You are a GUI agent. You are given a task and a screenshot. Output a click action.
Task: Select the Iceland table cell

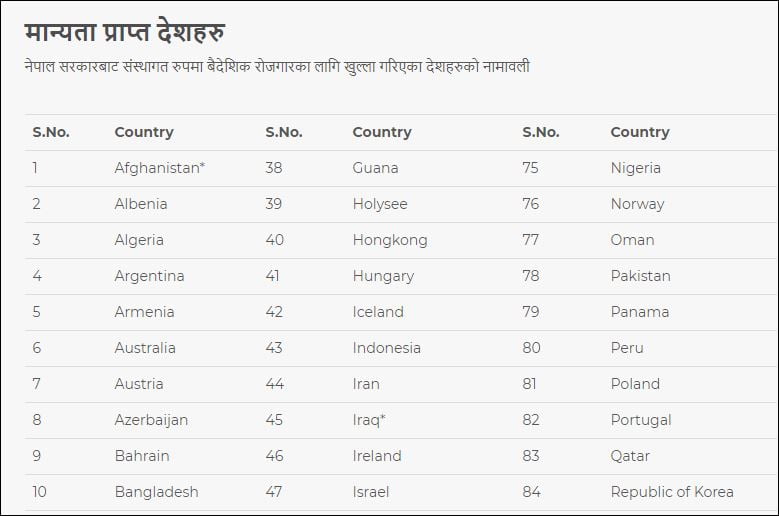[378, 312]
